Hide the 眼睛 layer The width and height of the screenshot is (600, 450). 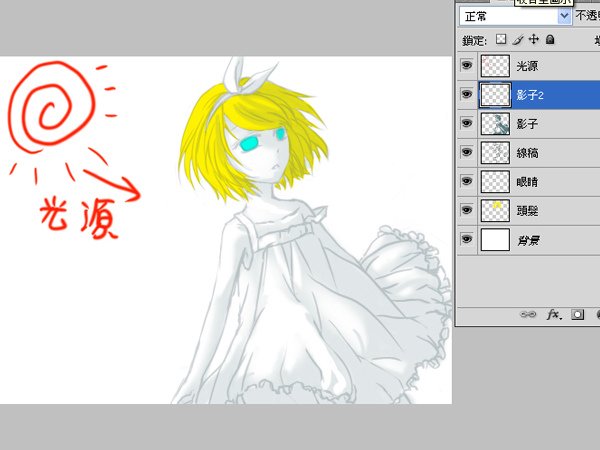(x=467, y=181)
